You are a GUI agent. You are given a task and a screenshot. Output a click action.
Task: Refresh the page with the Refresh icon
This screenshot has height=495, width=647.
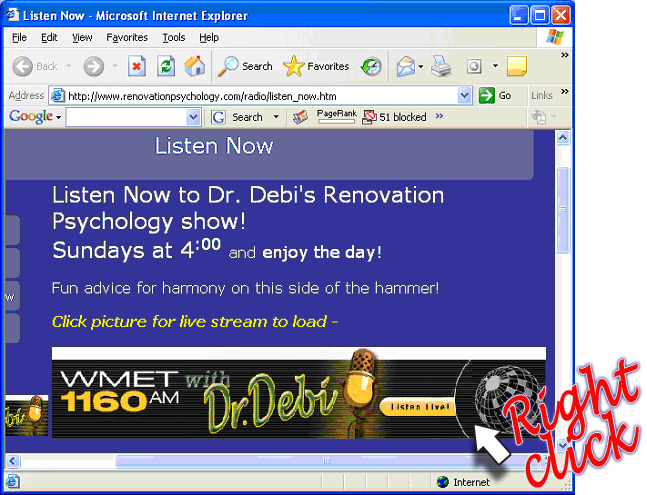click(x=166, y=66)
